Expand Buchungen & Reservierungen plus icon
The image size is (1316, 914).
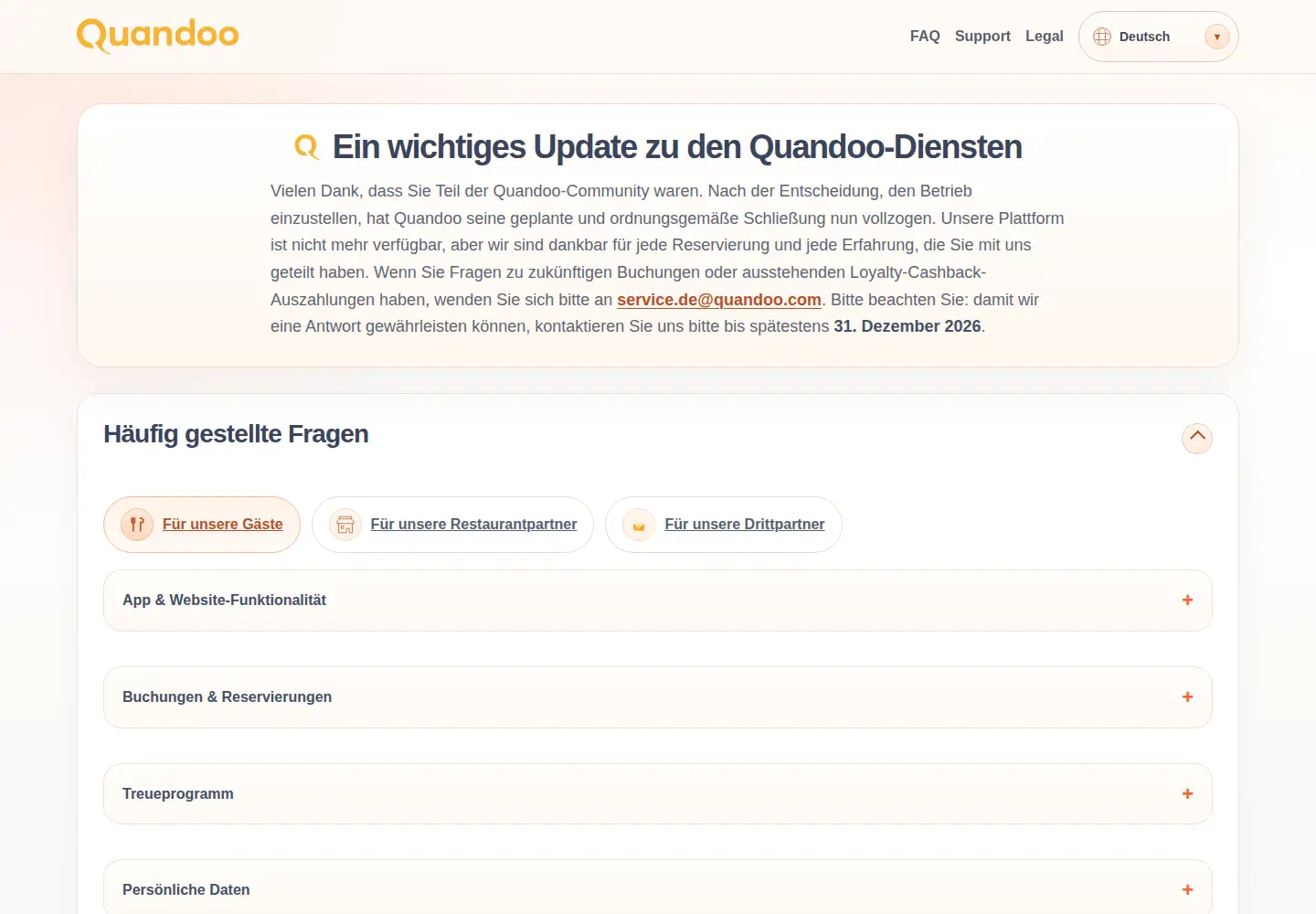pyautogui.click(x=1187, y=697)
